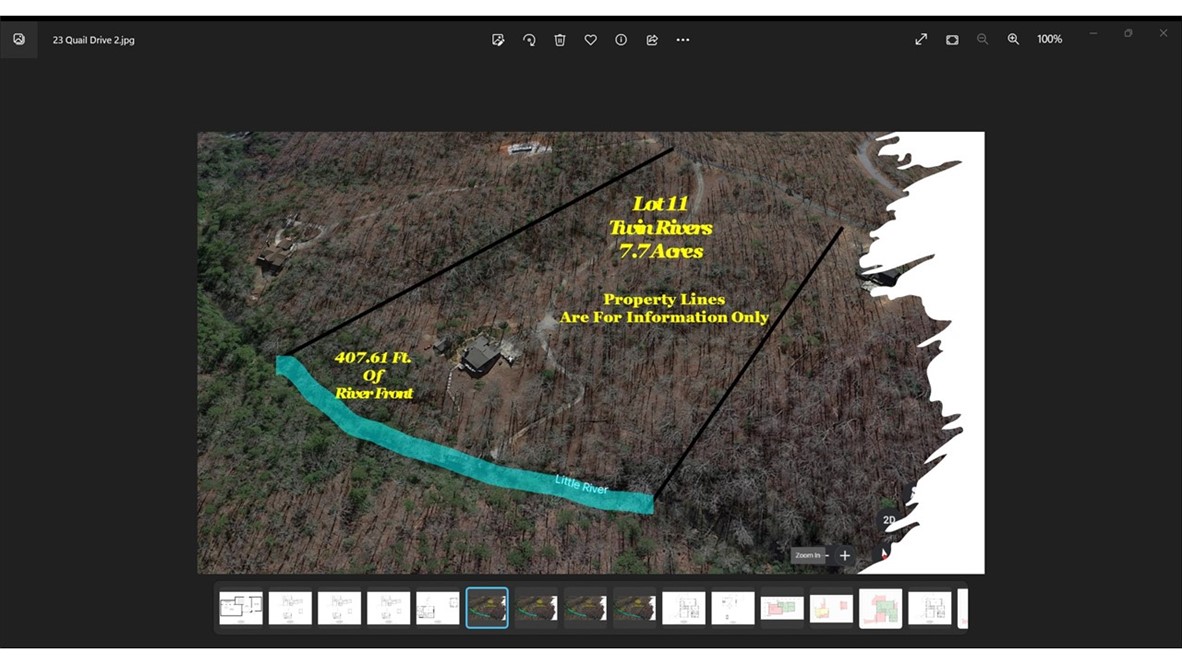This screenshot has width=1182, height=664.
Task: Select the first floor plan thumbnail in the filmstrip
Action: click(x=241, y=608)
